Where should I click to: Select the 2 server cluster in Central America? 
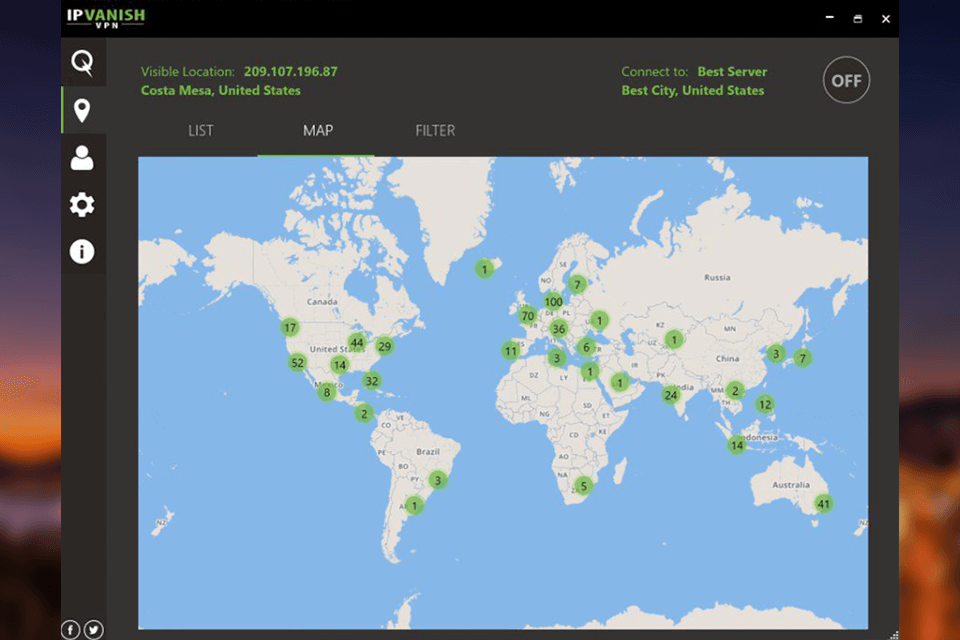point(364,413)
